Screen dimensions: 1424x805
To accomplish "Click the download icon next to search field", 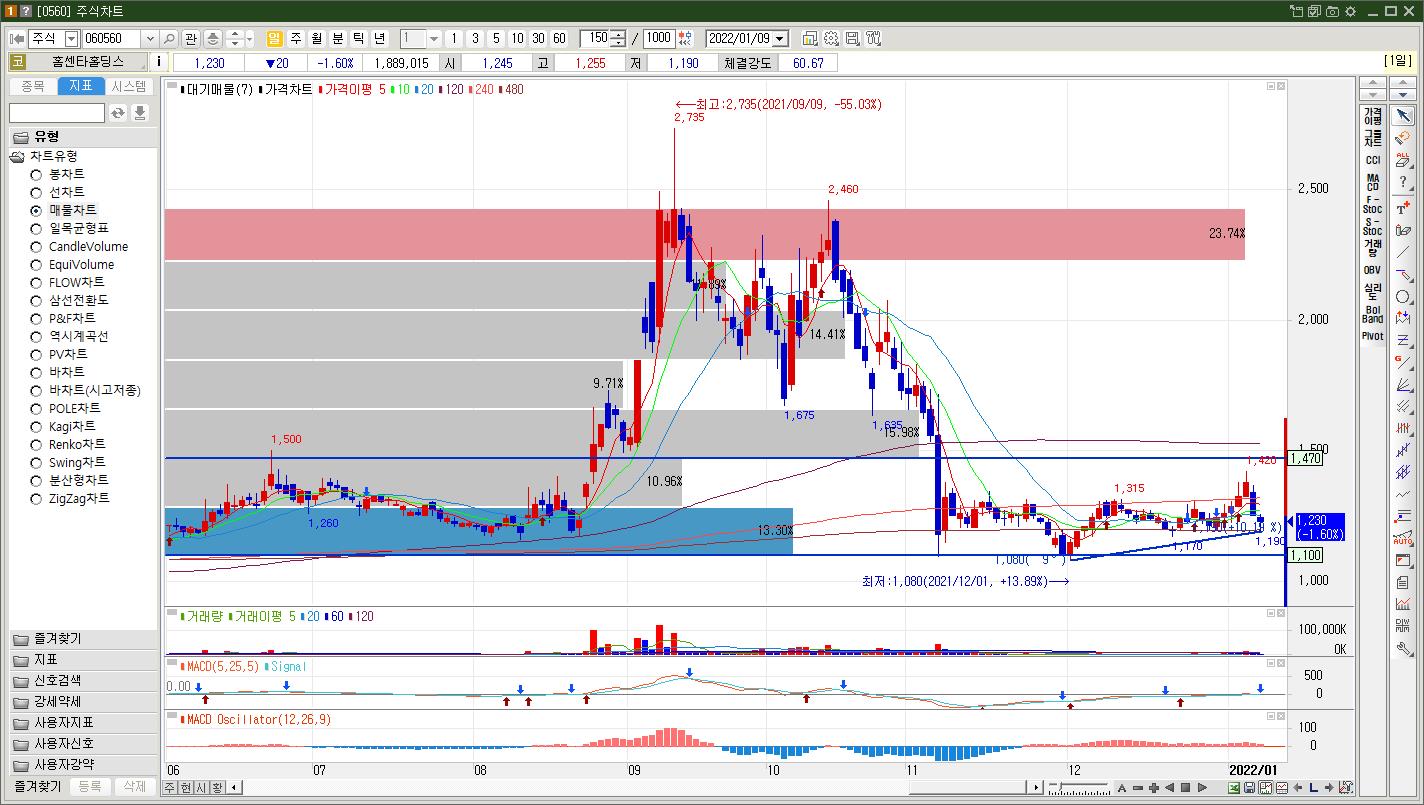I will point(140,113).
